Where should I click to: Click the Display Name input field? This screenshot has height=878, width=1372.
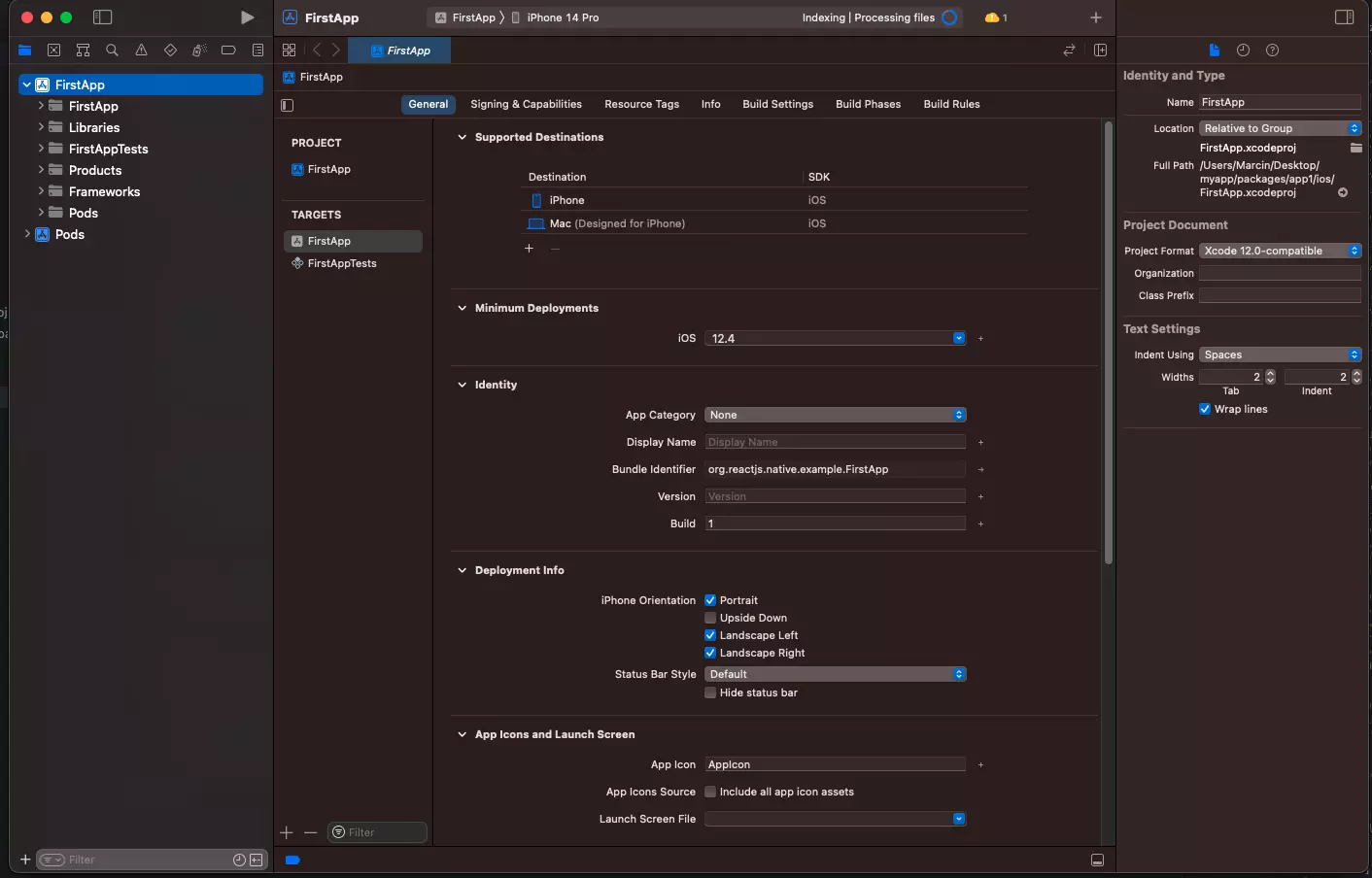[x=836, y=442]
